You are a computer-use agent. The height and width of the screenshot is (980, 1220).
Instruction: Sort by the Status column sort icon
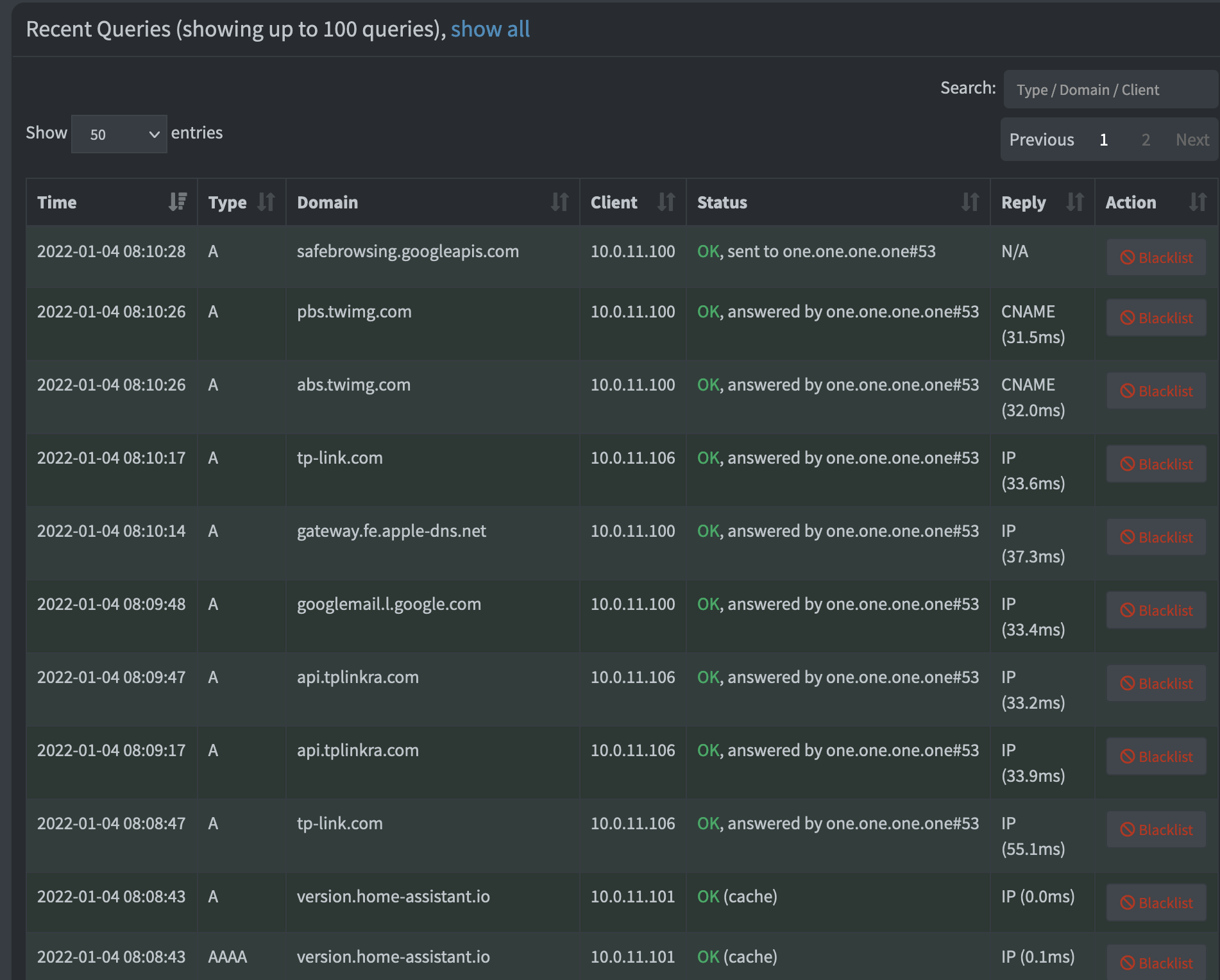click(x=970, y=202)
